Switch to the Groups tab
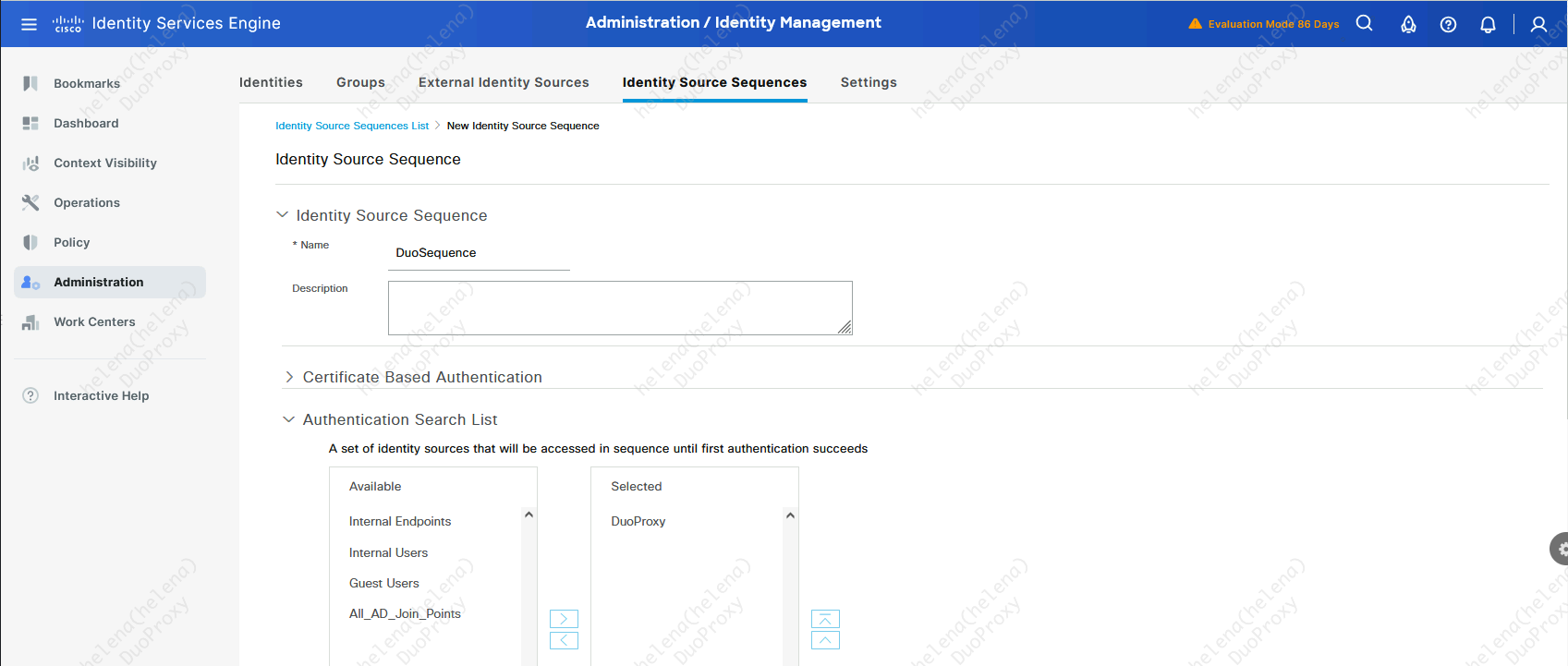 click(x=360, y=82)
